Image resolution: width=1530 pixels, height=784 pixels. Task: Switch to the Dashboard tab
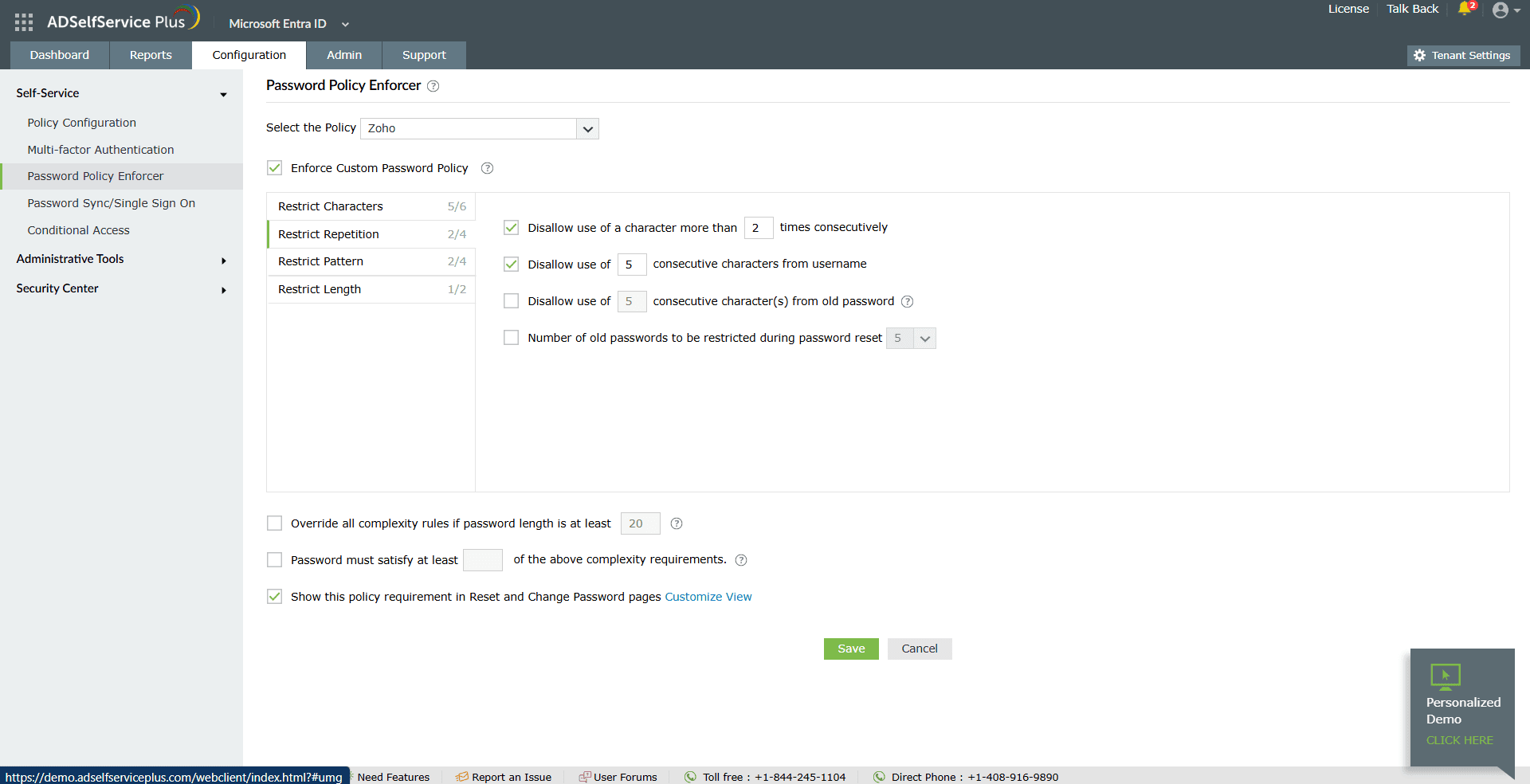point(60,55)
